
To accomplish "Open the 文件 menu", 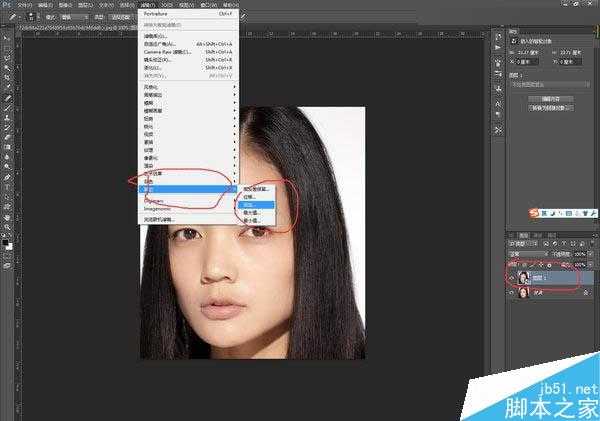I will tap(25, 5).
